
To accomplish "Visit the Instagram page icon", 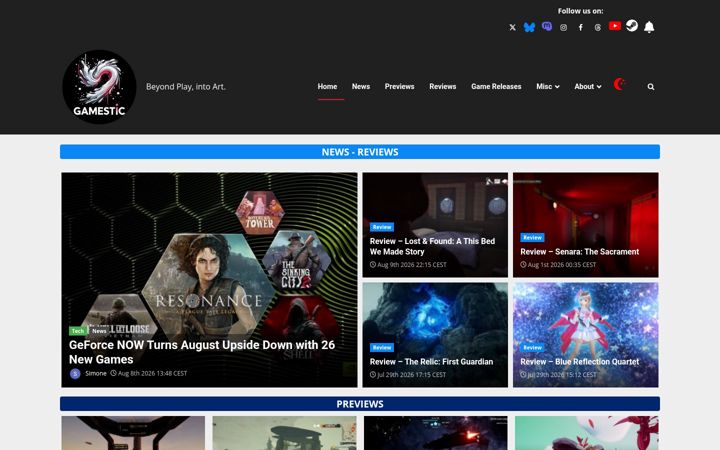I will (563, 28).
